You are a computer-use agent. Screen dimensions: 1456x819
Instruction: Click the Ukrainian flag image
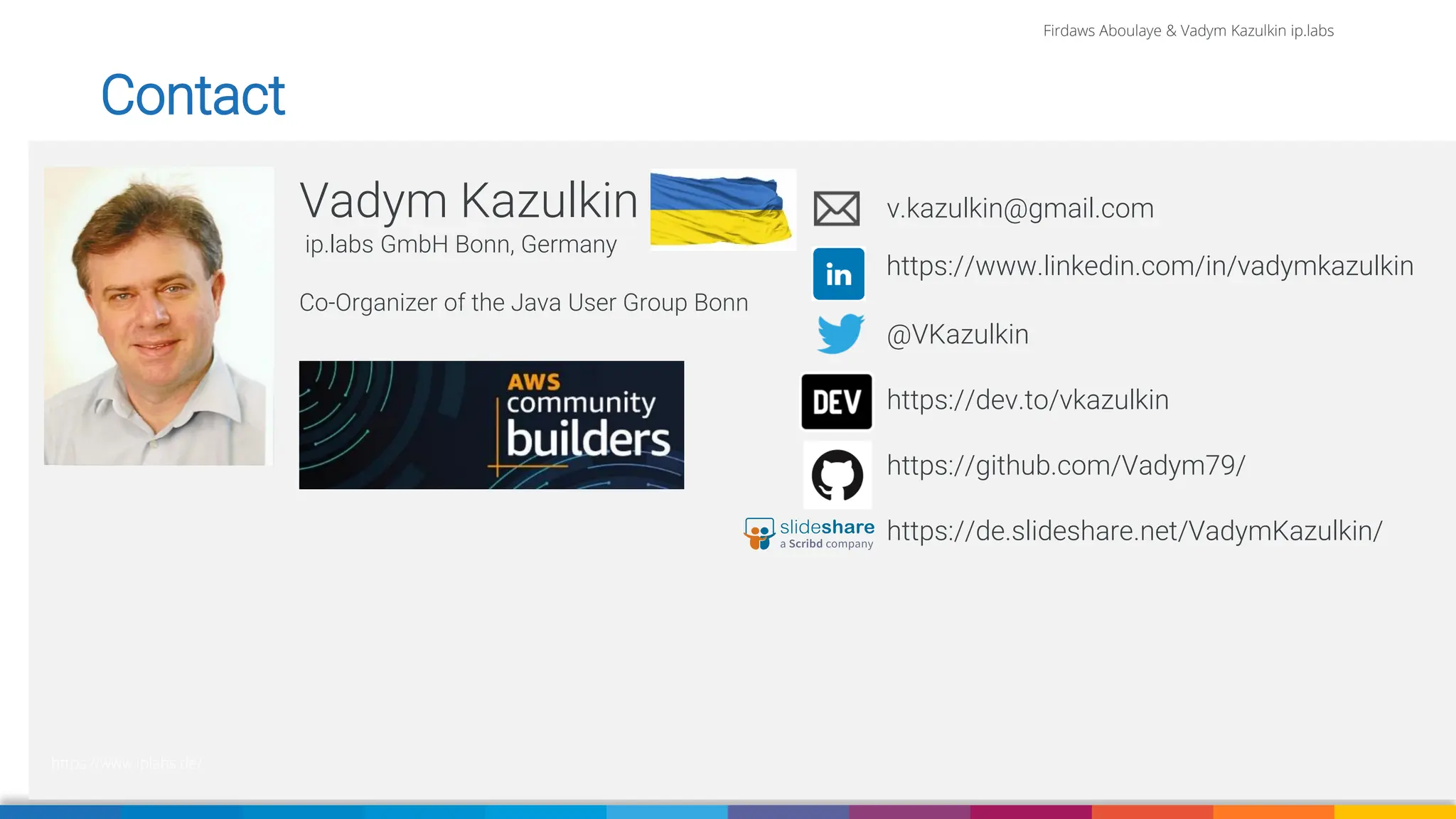pyautogui.click(x=722, y=210)
